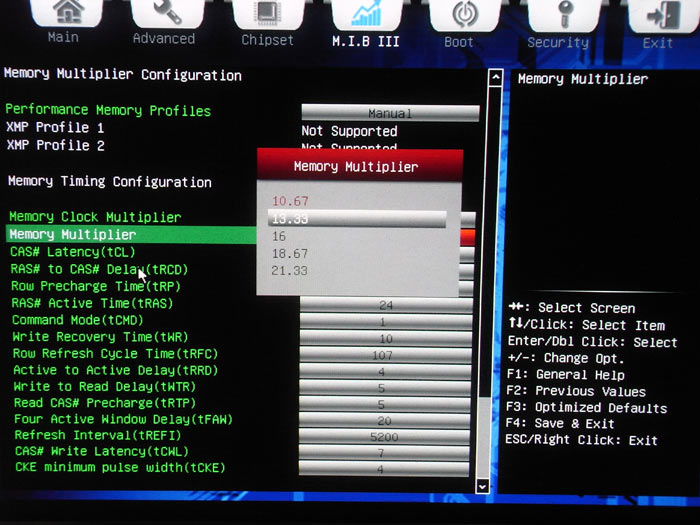This screenshot has height=525, width=700.
Task: Click the scrollbar up arrow
Action: click(x=496, y=78)
